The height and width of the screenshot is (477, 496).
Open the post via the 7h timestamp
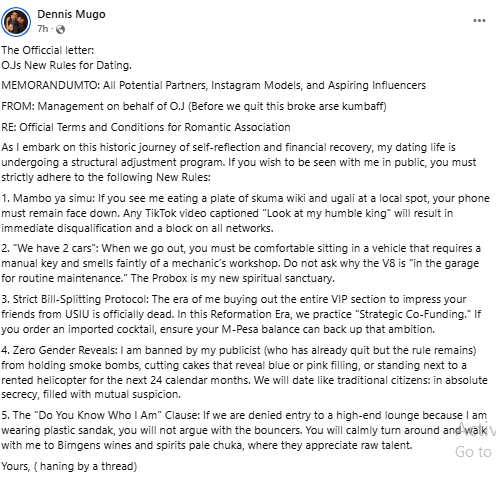coord(43,29)
